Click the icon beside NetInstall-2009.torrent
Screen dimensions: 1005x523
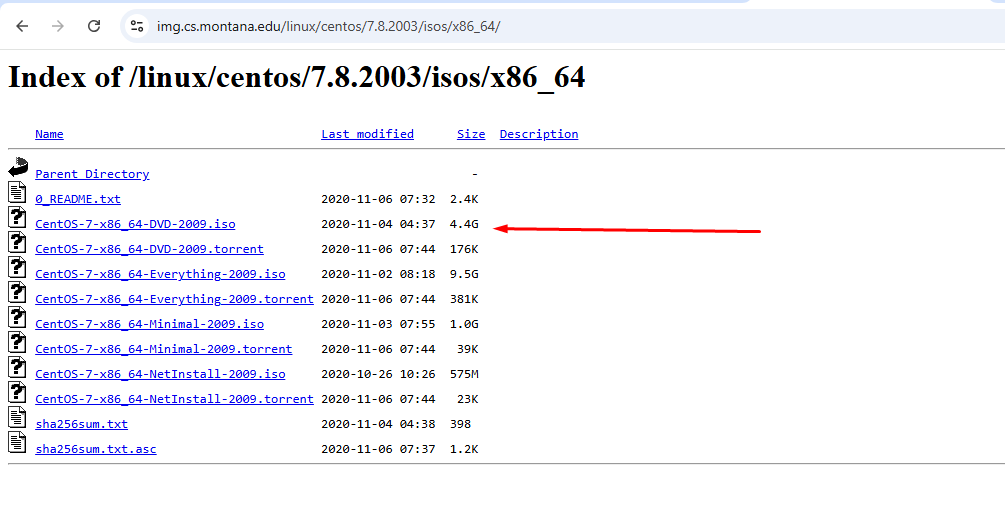click(x=17, y=392)
